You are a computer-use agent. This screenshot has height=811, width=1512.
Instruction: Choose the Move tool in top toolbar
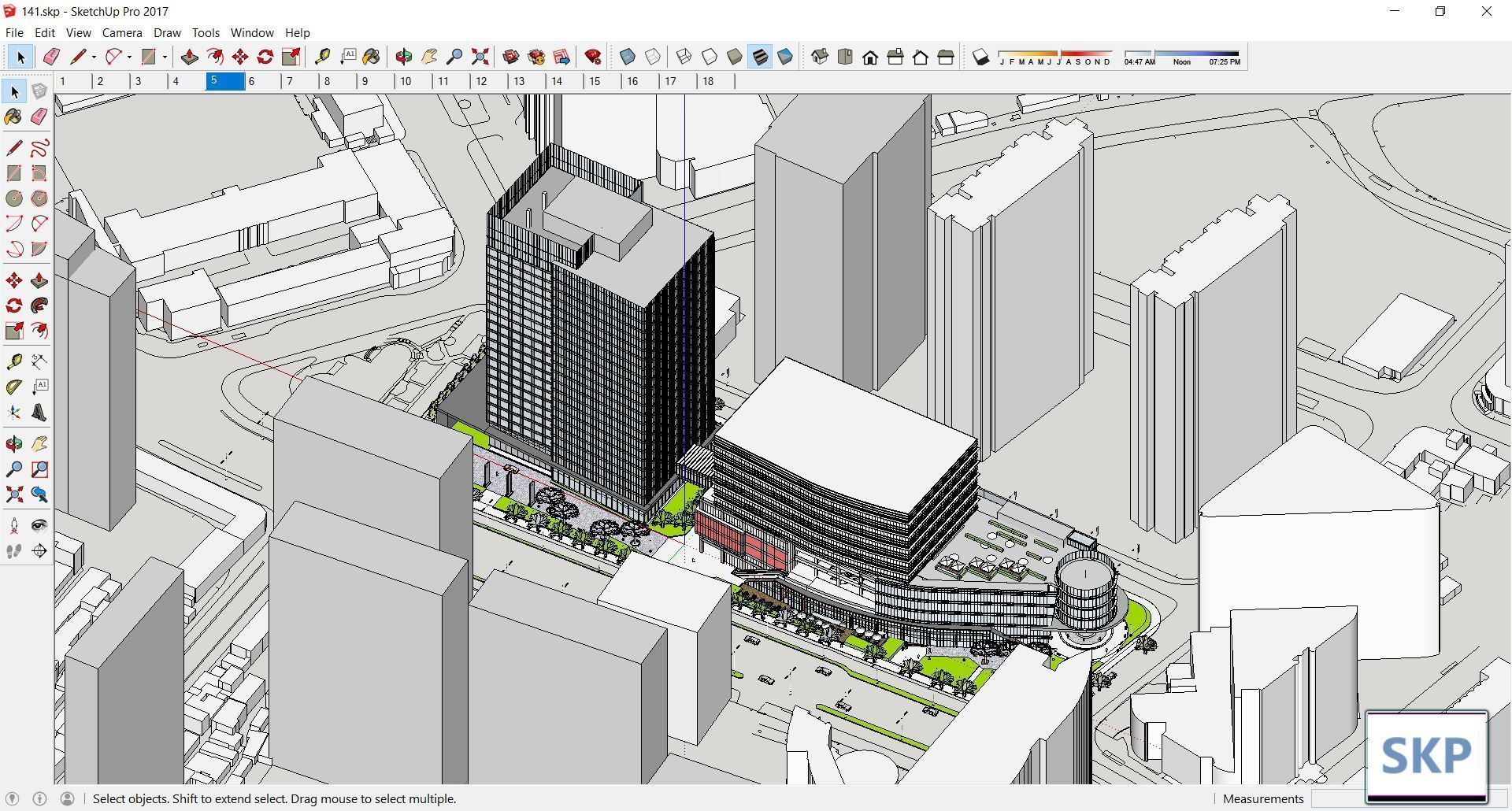click(240, 57)
